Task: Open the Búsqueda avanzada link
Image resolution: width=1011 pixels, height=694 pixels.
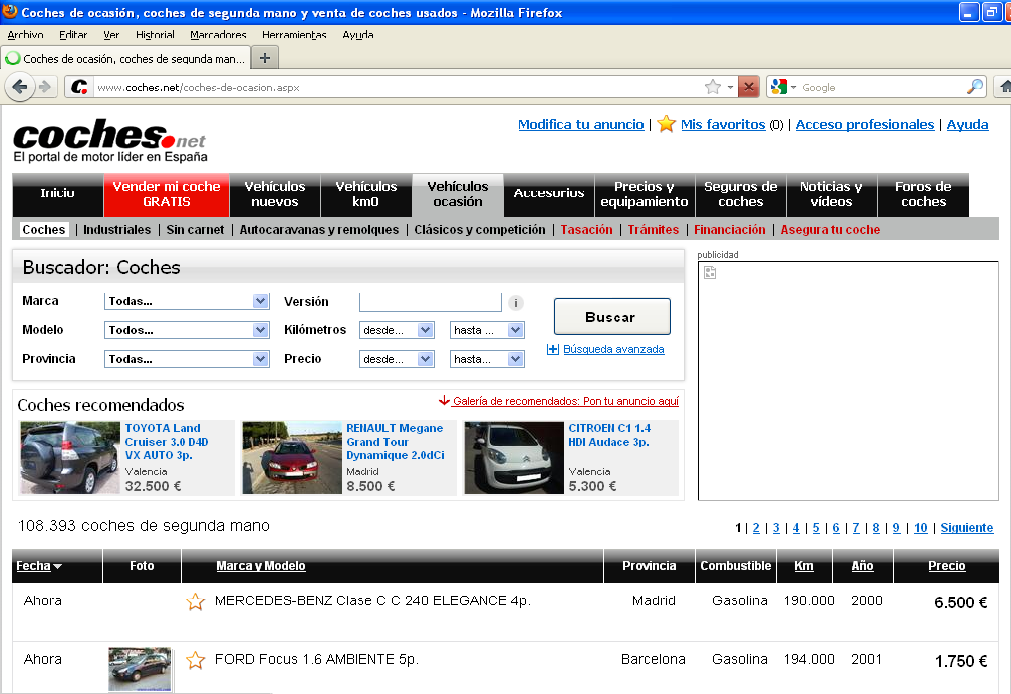Action: click(614, 350)
